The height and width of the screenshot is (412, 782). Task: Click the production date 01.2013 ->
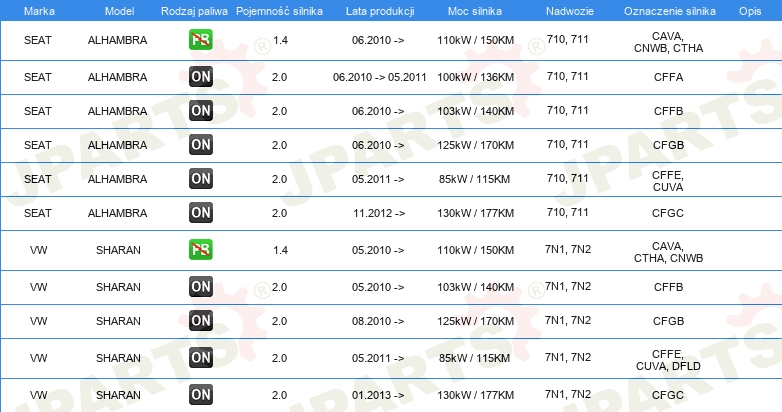pos(378,395)
